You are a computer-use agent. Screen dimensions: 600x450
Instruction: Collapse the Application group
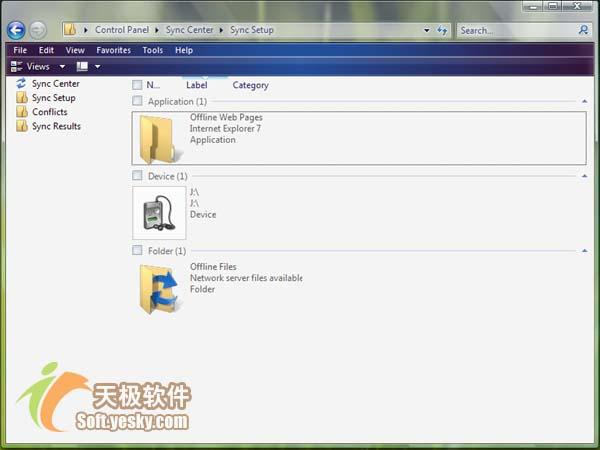(584, 101)
